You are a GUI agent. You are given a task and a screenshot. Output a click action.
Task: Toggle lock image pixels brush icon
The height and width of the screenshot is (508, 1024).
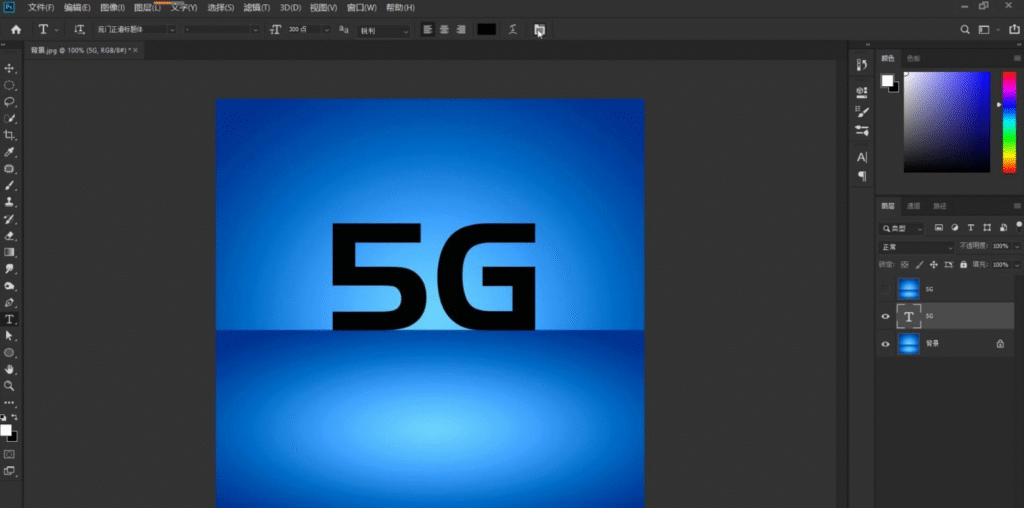pyautogui.click(x=920, y=264)
